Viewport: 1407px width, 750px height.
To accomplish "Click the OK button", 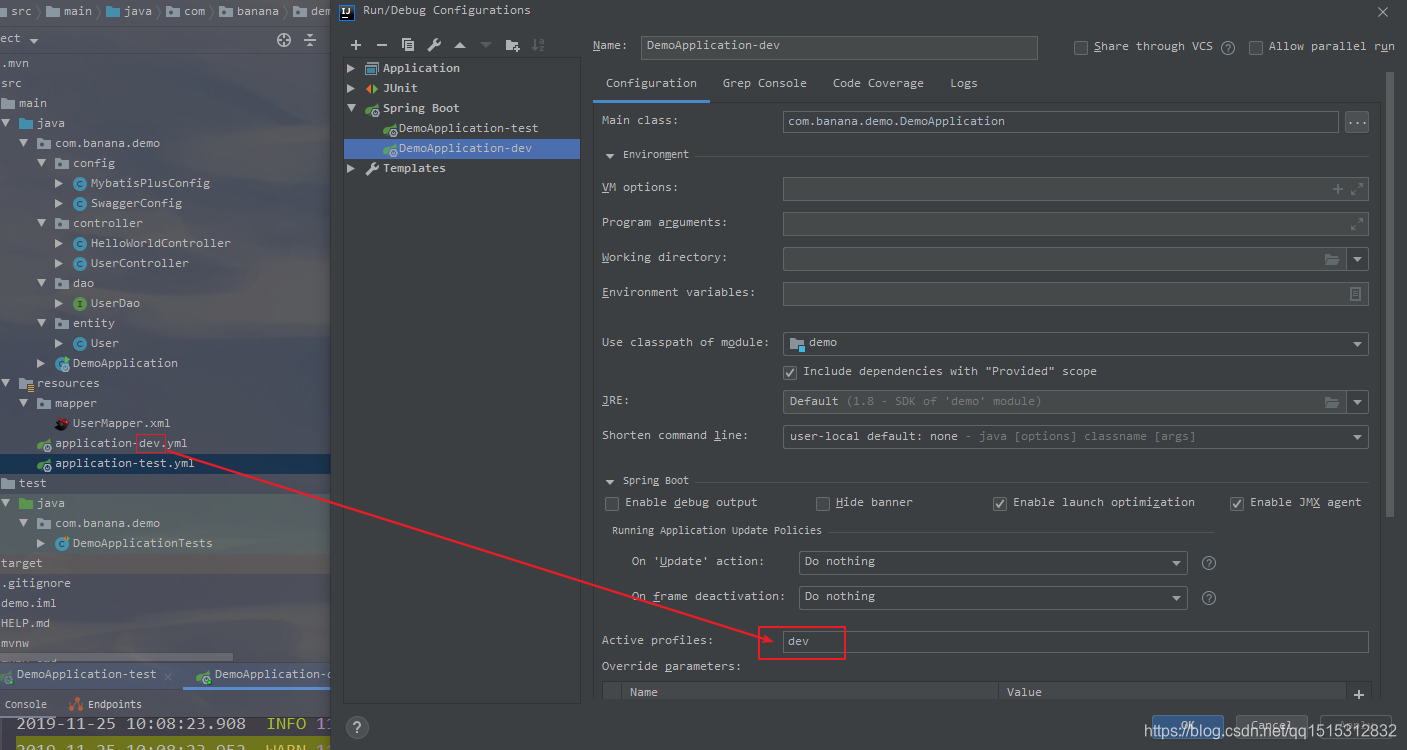I will [1188, 727].
